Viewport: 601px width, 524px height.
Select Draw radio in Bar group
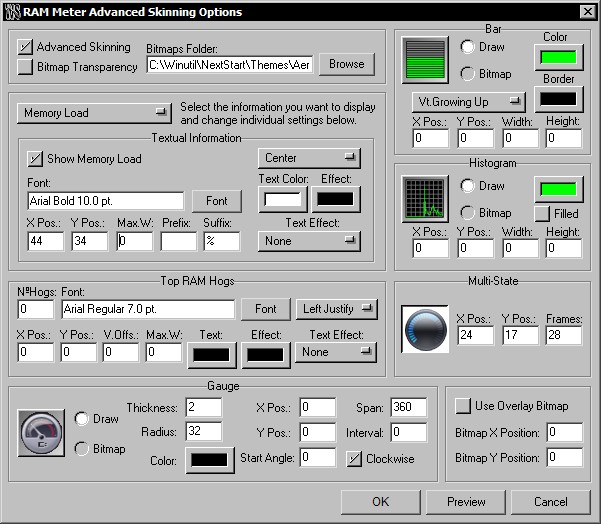pos(467,47)
